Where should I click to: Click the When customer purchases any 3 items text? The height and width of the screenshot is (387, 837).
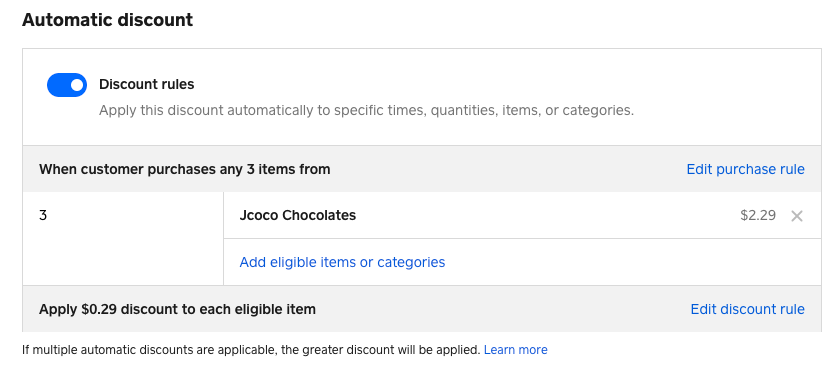(x=185, y=169)
